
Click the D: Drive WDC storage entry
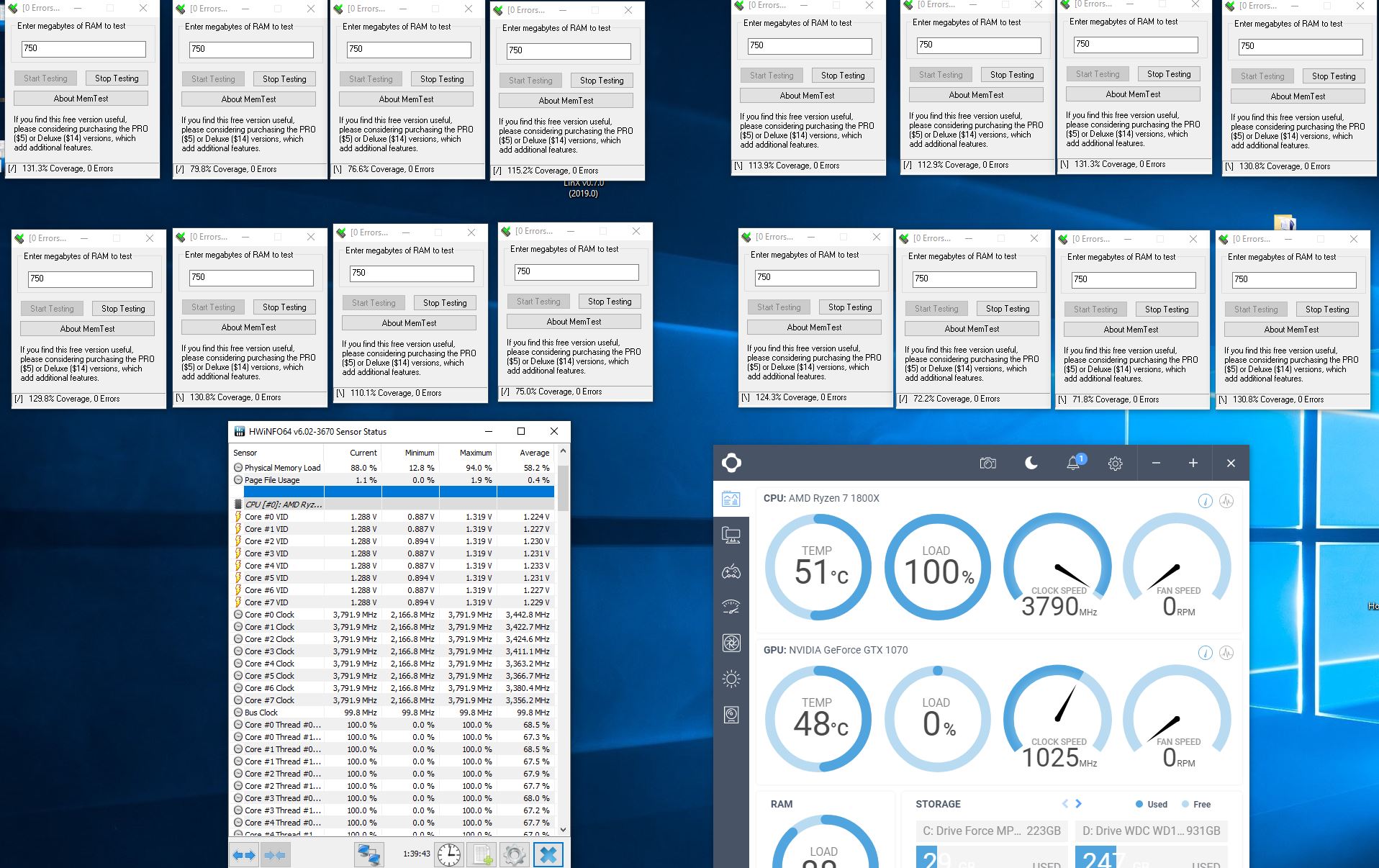coord(1151,831)
